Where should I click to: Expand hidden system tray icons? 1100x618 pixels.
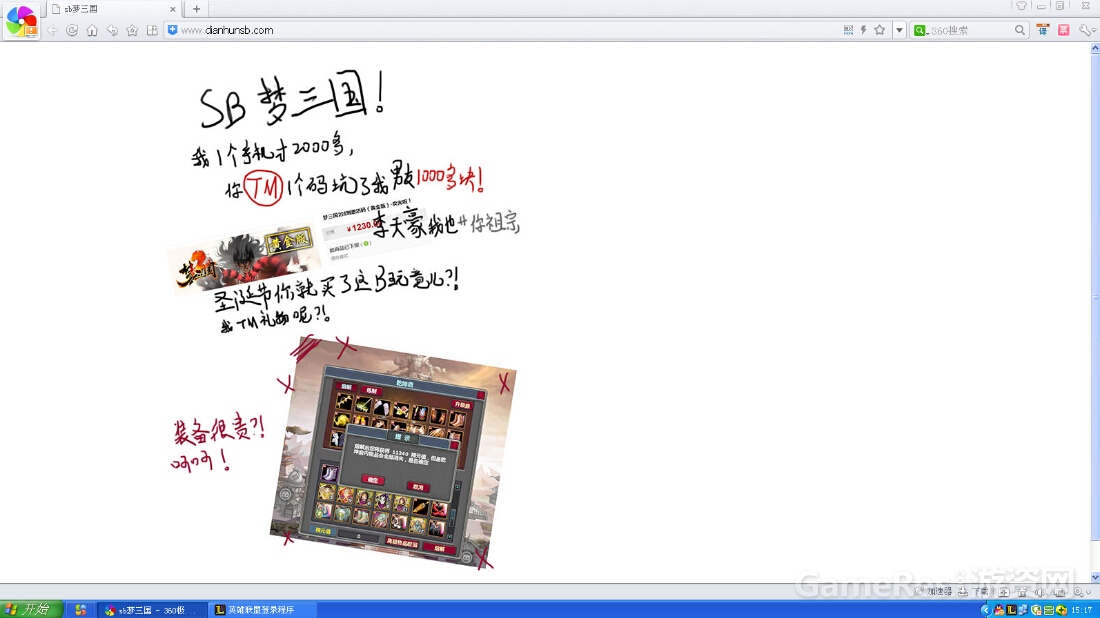tap(986, 610)
